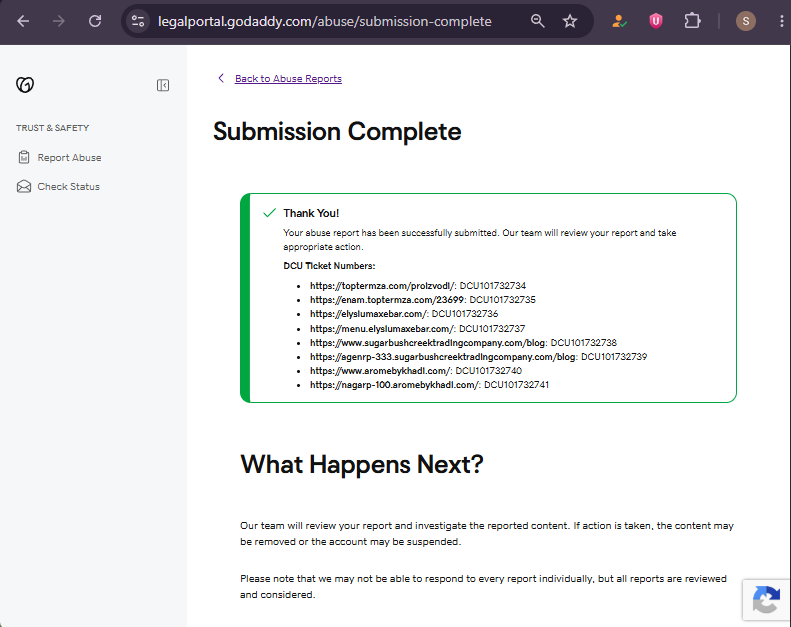Click the nagarp-100.aromebykhadl.com ticket entry
The image size is (791, 627).
[429, 385]
